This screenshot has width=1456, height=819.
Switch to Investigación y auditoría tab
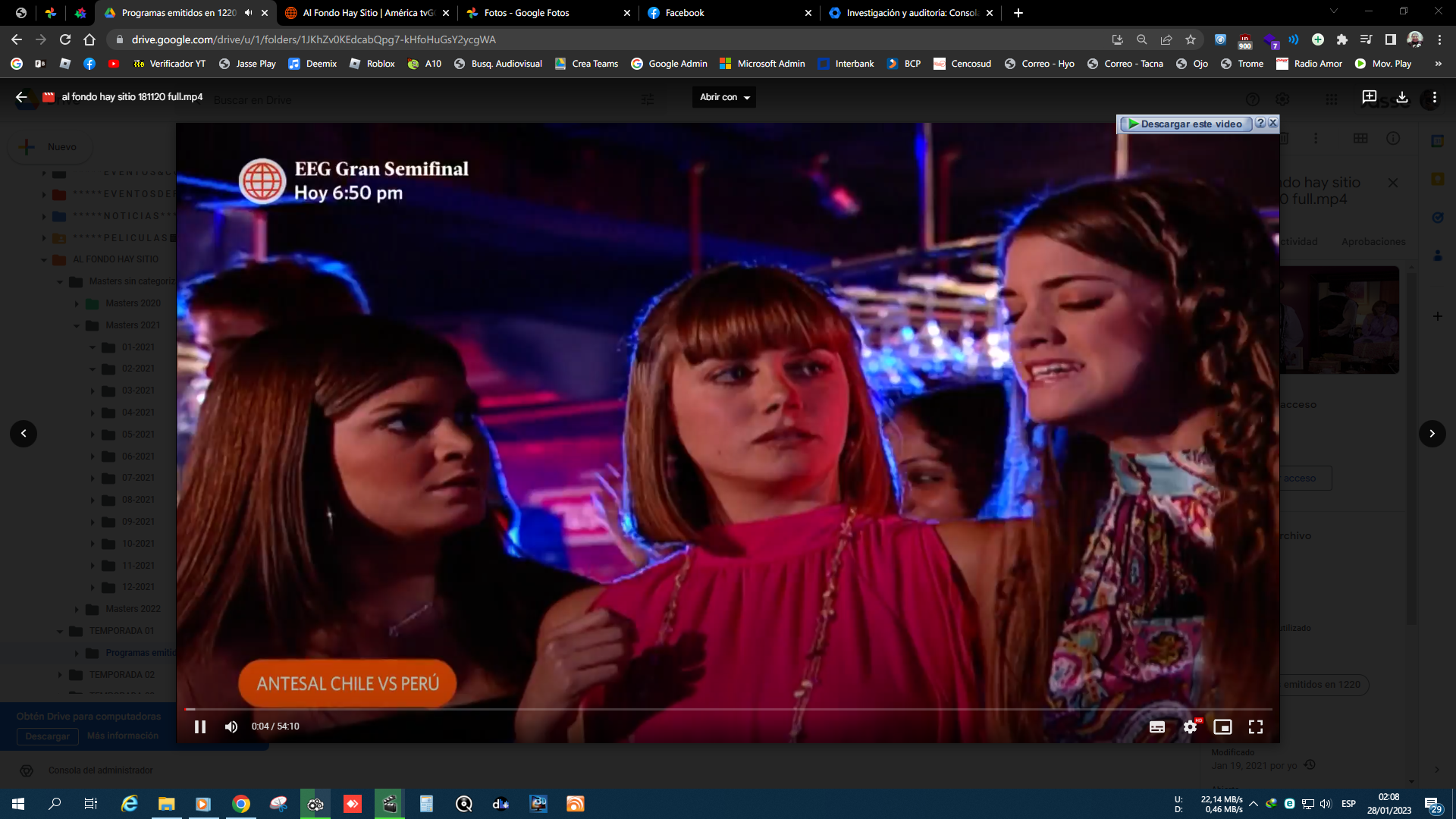[912, 13]
